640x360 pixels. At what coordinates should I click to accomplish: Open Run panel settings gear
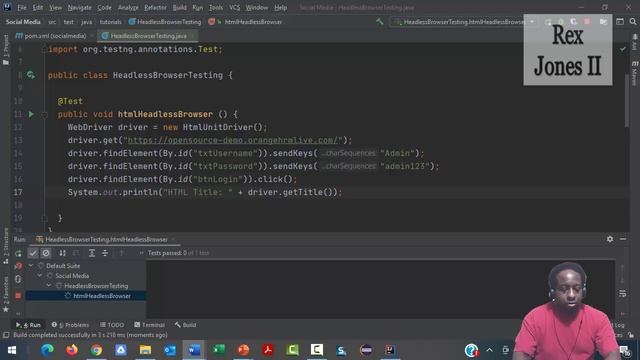point(610,239)
